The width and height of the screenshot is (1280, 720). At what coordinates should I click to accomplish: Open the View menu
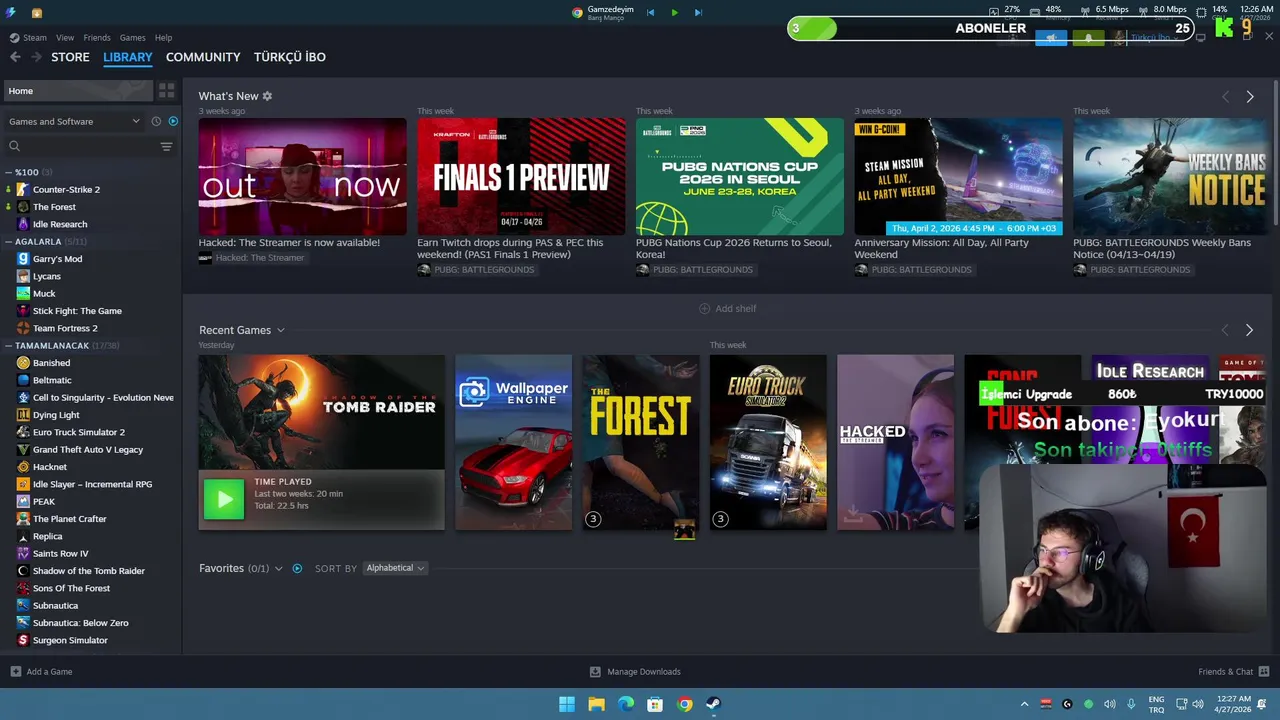(65, 38)
